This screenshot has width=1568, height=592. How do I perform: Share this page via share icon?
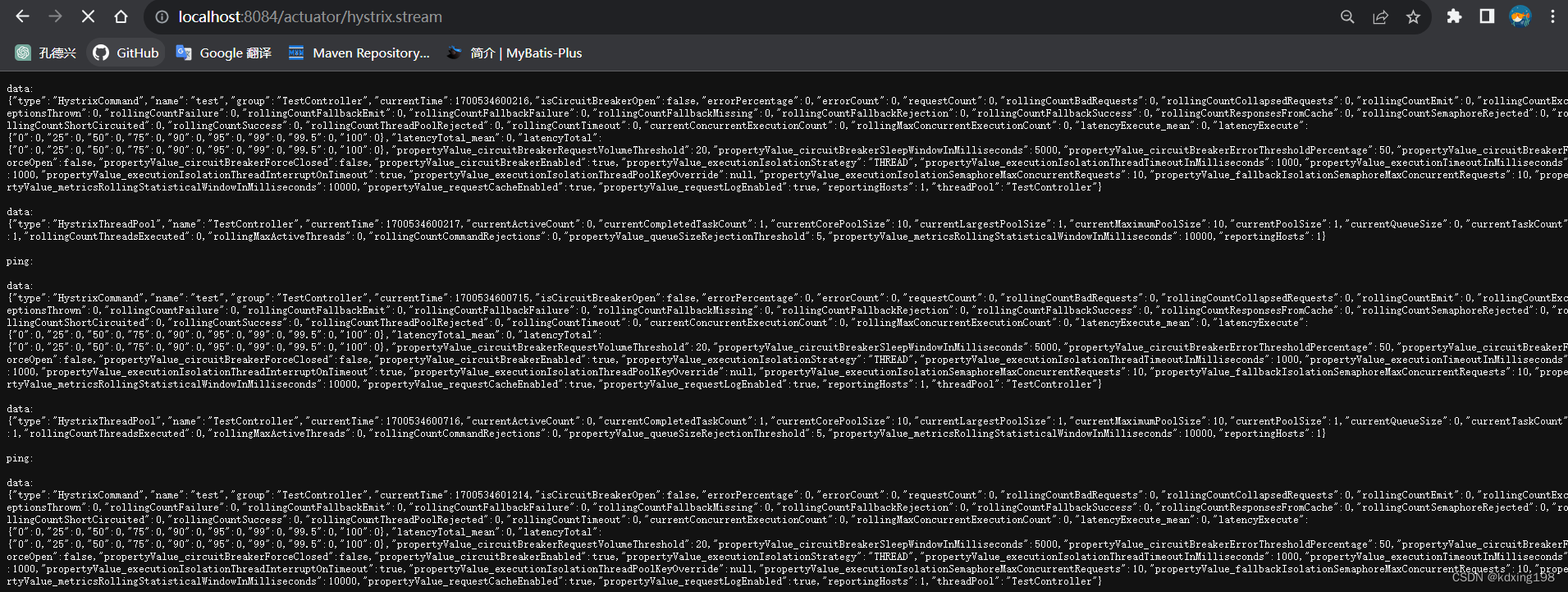(1380, 16)
